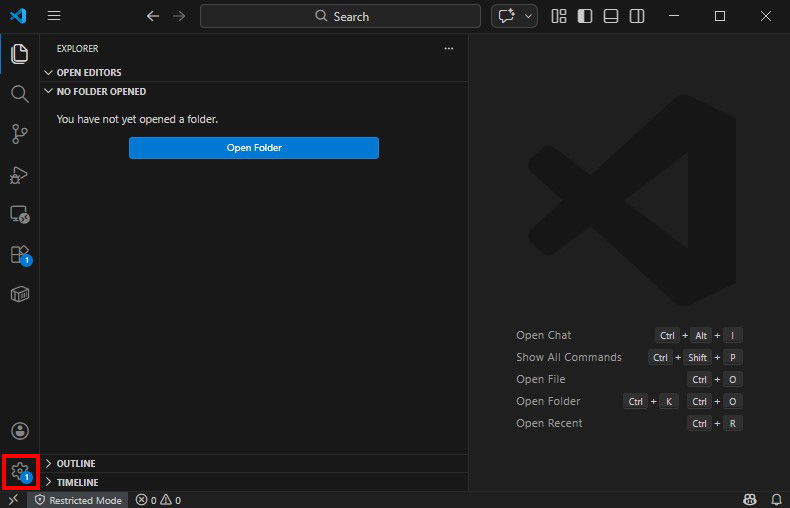Click Show All Commands text
Image resolution: width=790 pixels, height=508 pixels.
tap(569, 357)
